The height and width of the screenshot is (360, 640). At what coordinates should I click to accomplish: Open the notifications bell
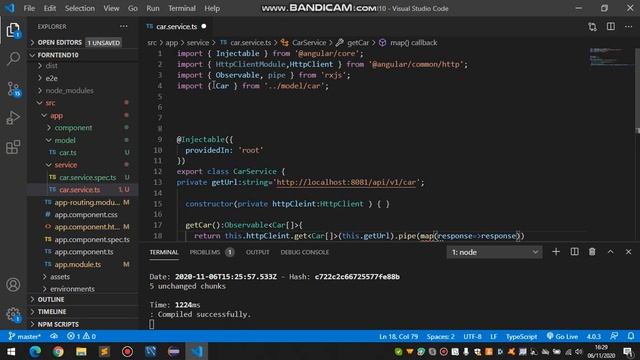coord(631,336)
